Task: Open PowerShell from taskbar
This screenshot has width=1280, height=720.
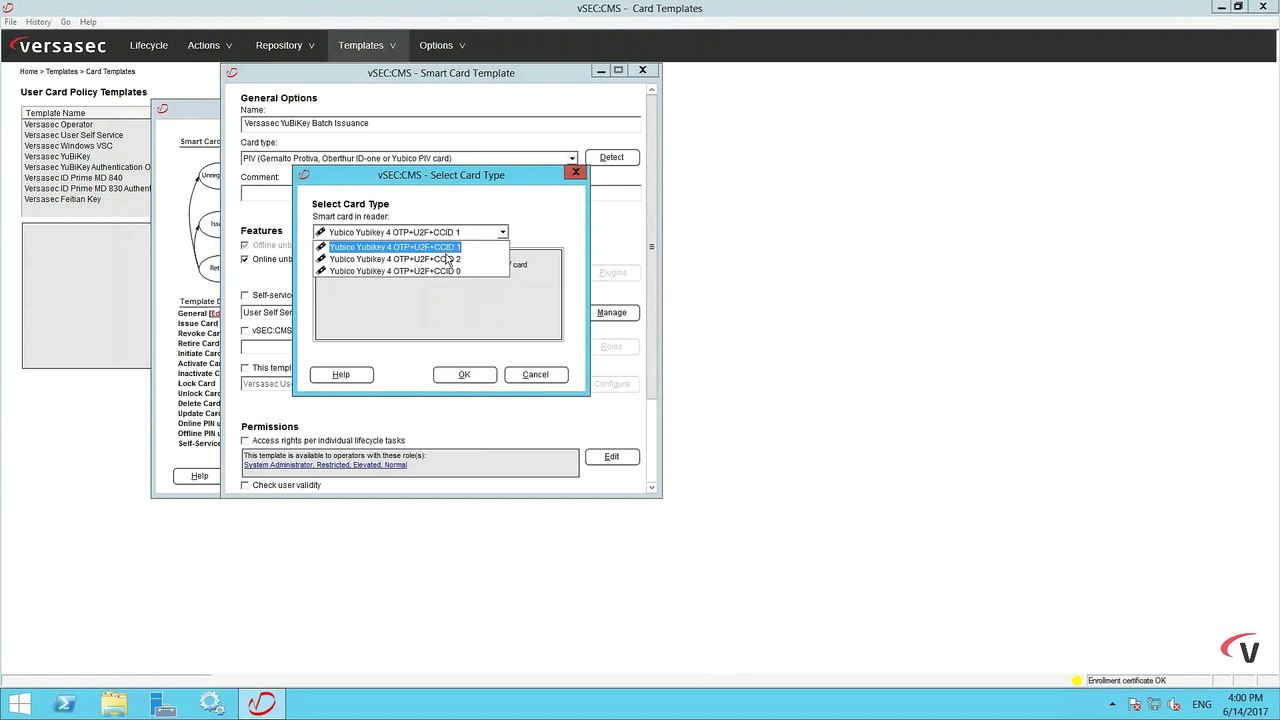Action: pyautogui.click(x=65, y=704)
